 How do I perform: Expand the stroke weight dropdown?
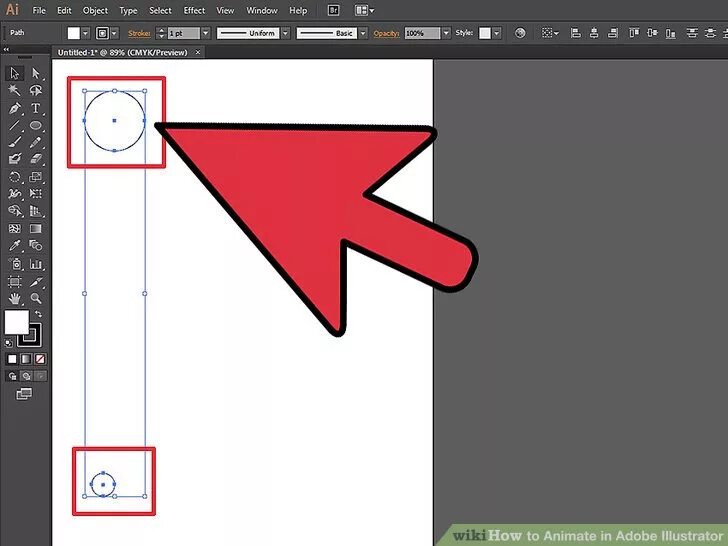(206, 33)
